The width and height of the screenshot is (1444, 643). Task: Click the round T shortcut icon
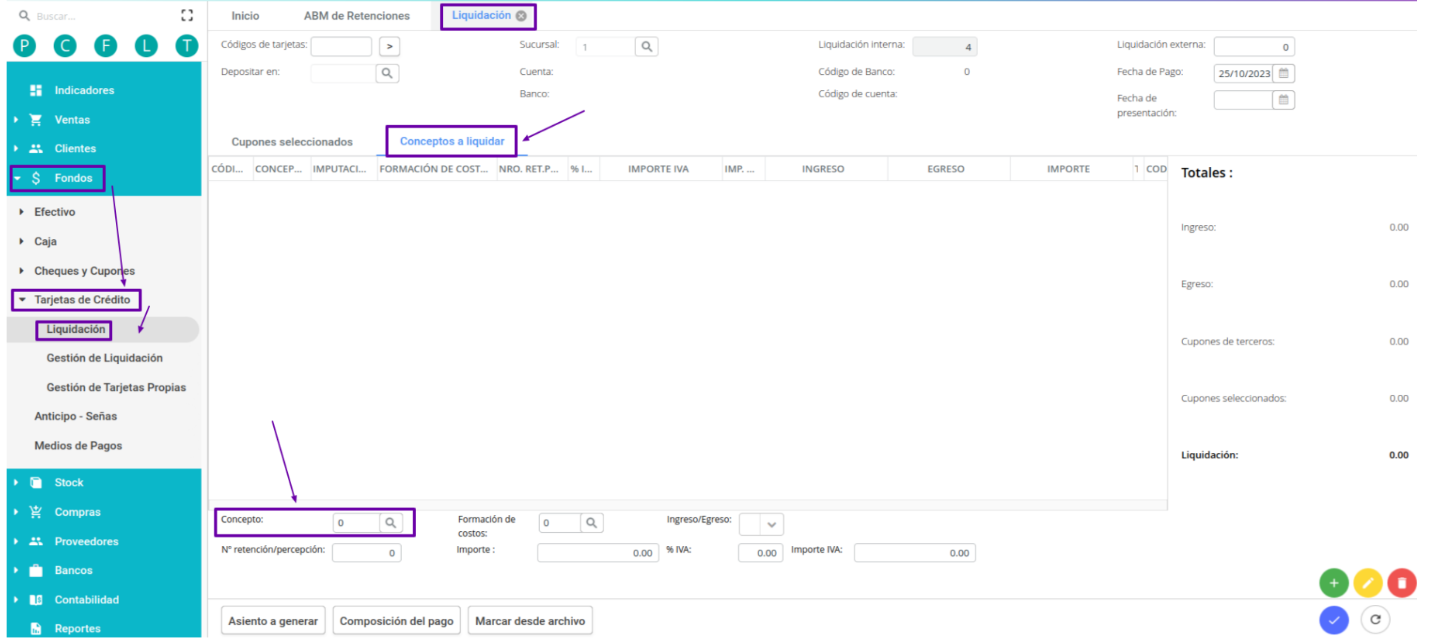[x=187, y=45]
